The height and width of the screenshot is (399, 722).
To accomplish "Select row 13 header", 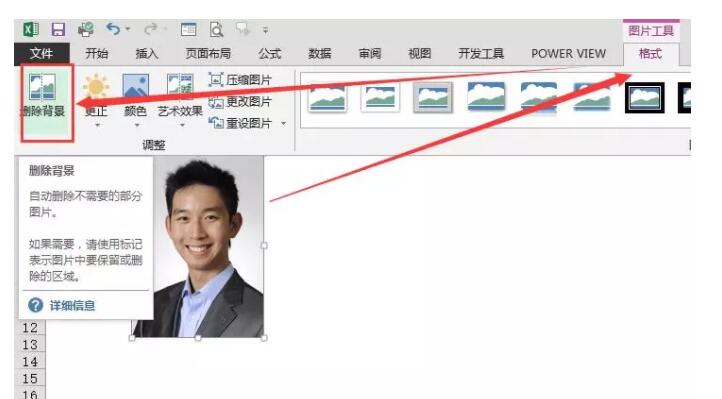I will click(30, 345).
